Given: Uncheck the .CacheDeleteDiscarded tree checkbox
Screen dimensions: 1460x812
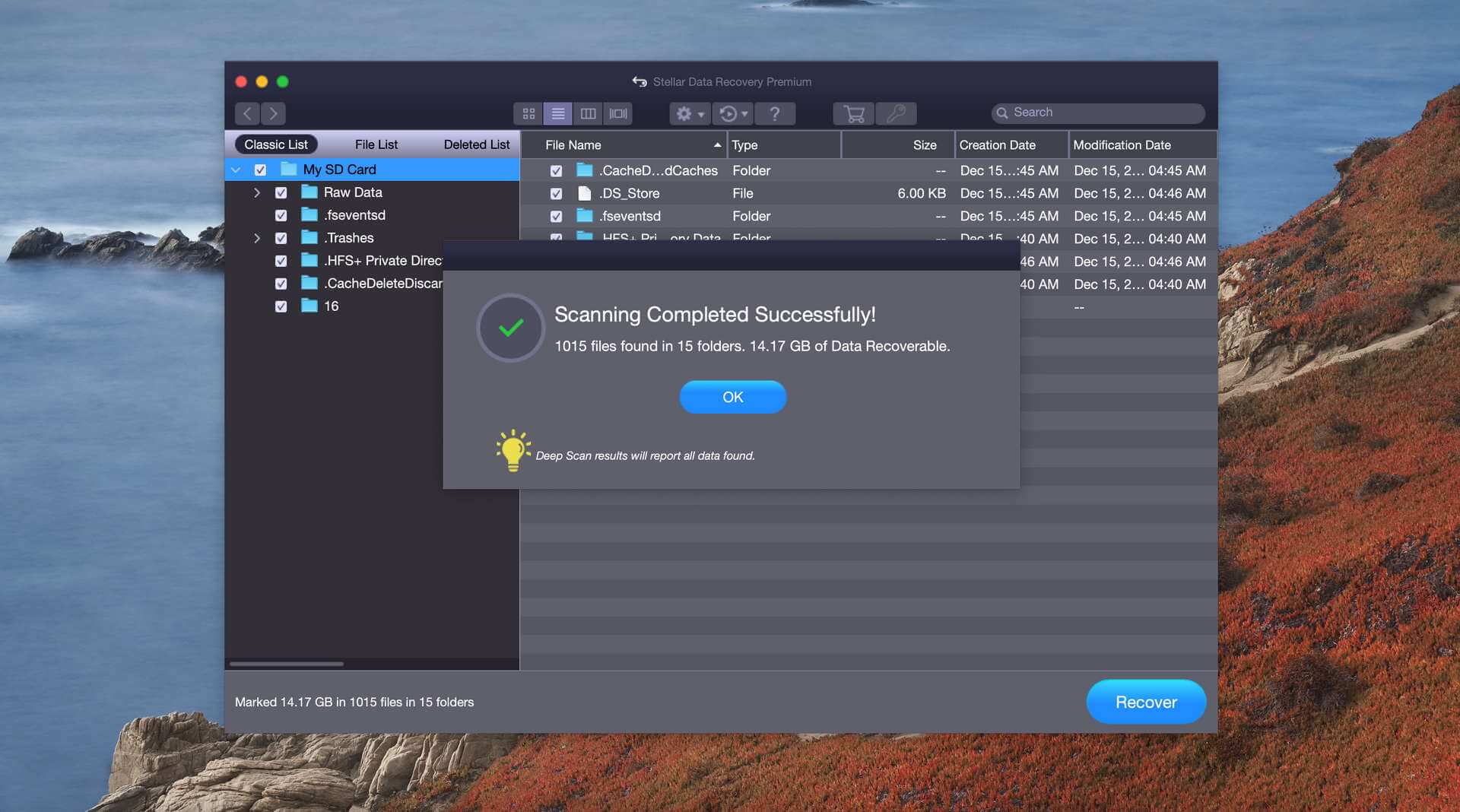Looking at the screenshot, I should [x=281, y=284].
